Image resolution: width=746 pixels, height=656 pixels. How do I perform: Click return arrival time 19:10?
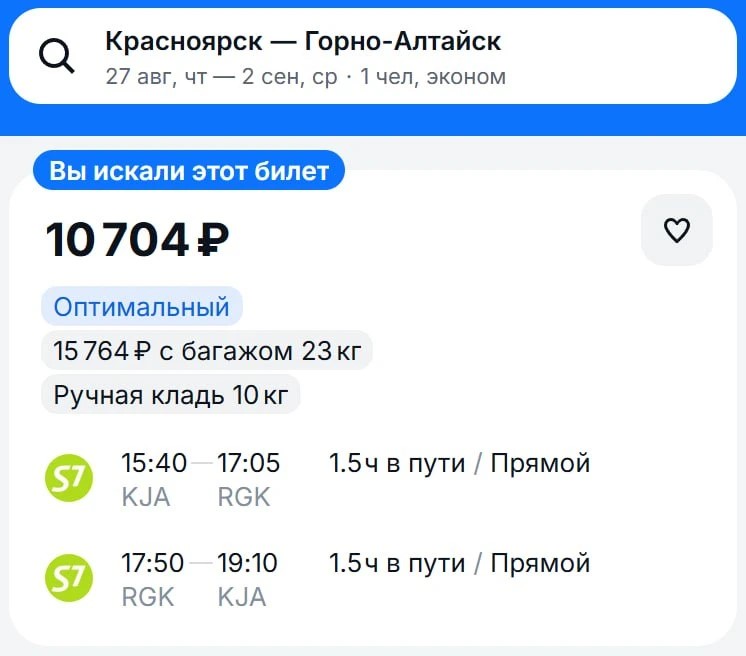click(247, 563)
